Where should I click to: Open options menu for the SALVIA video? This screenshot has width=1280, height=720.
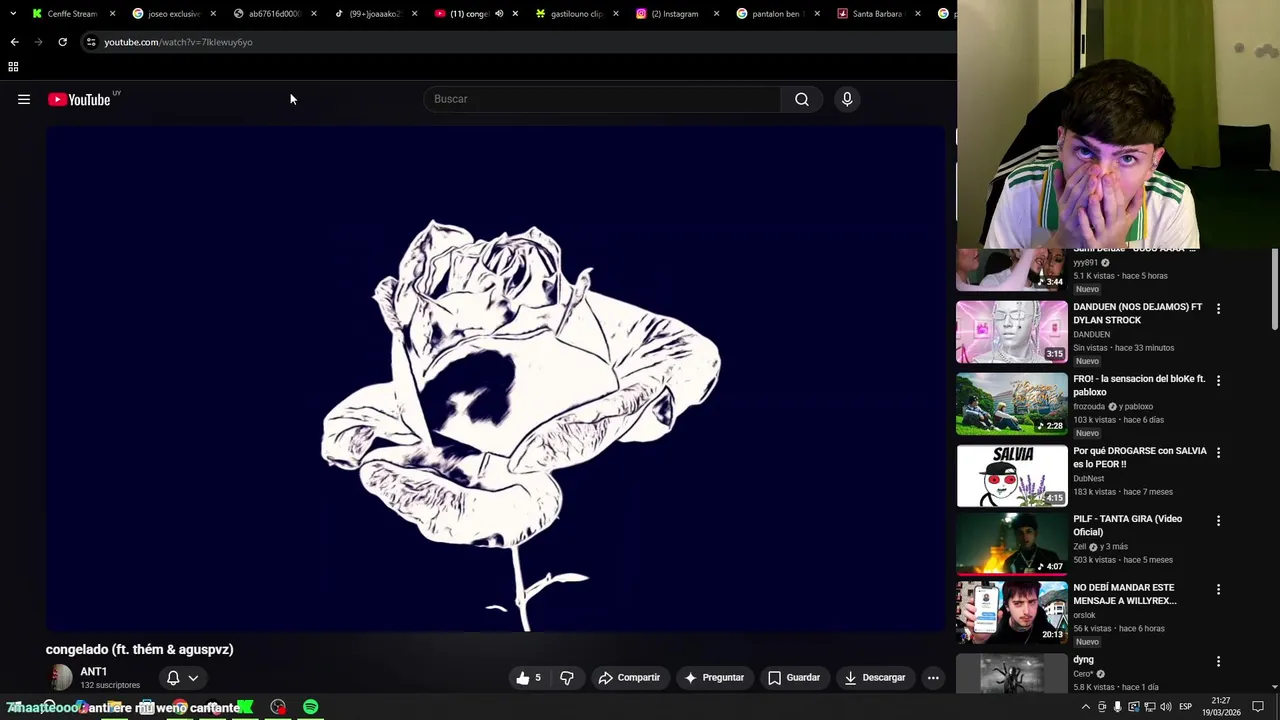(1218, 453)
